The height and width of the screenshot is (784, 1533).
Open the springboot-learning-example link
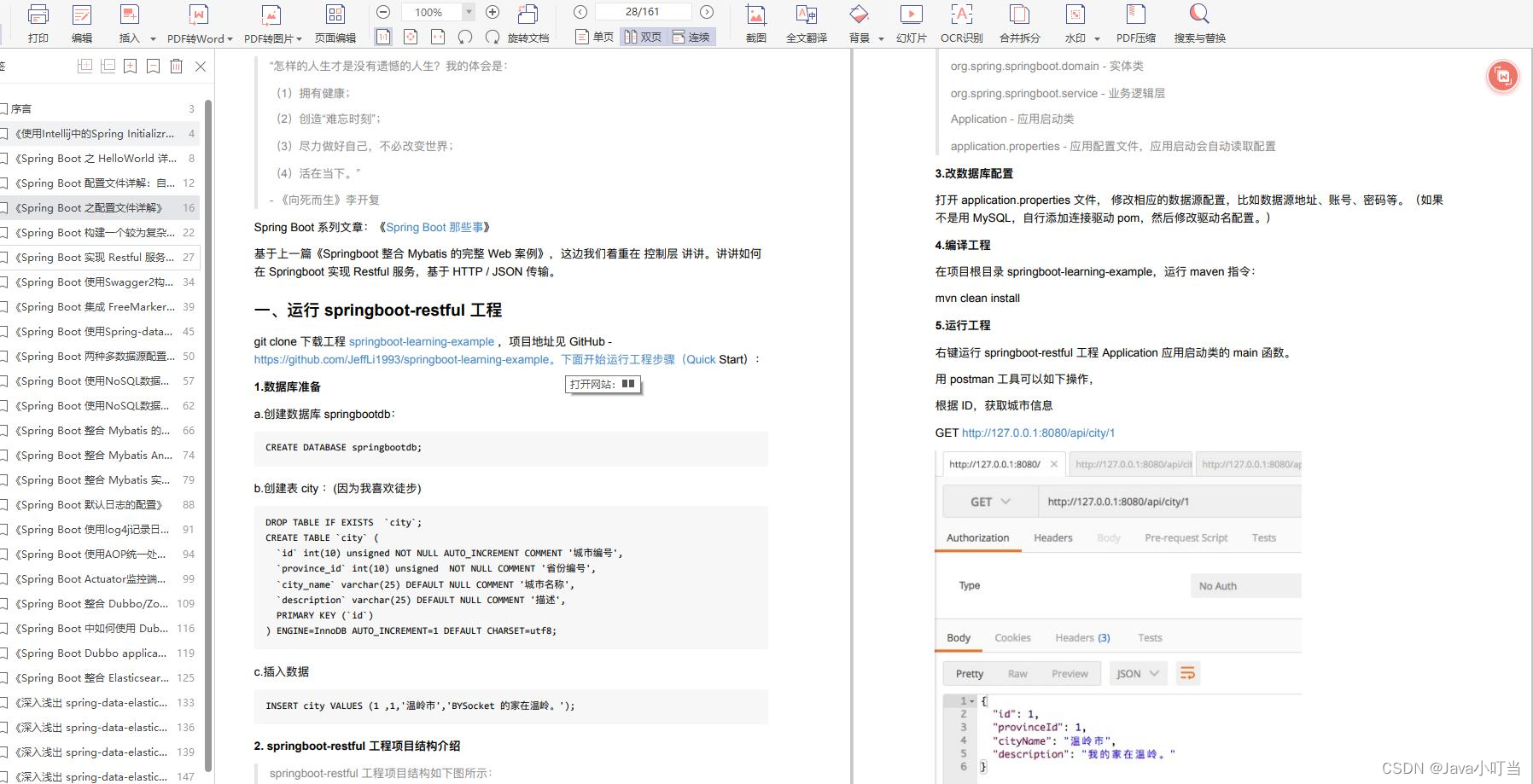tap(422, 341)
